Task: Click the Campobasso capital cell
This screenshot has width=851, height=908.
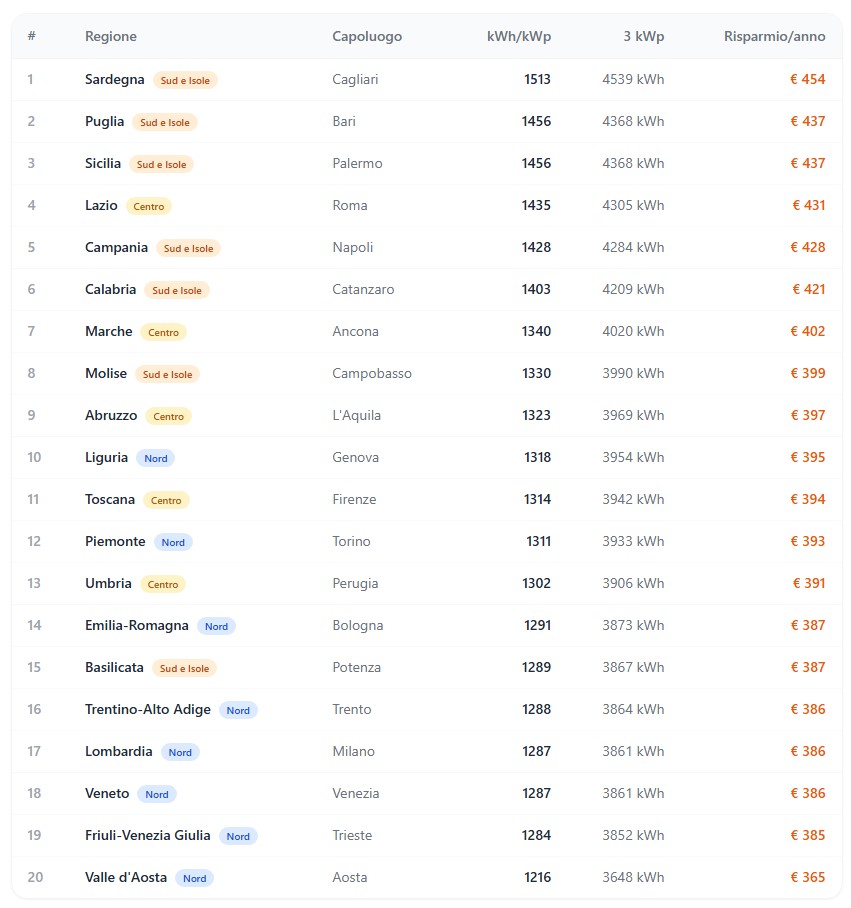Action: (x=372, y=374)
